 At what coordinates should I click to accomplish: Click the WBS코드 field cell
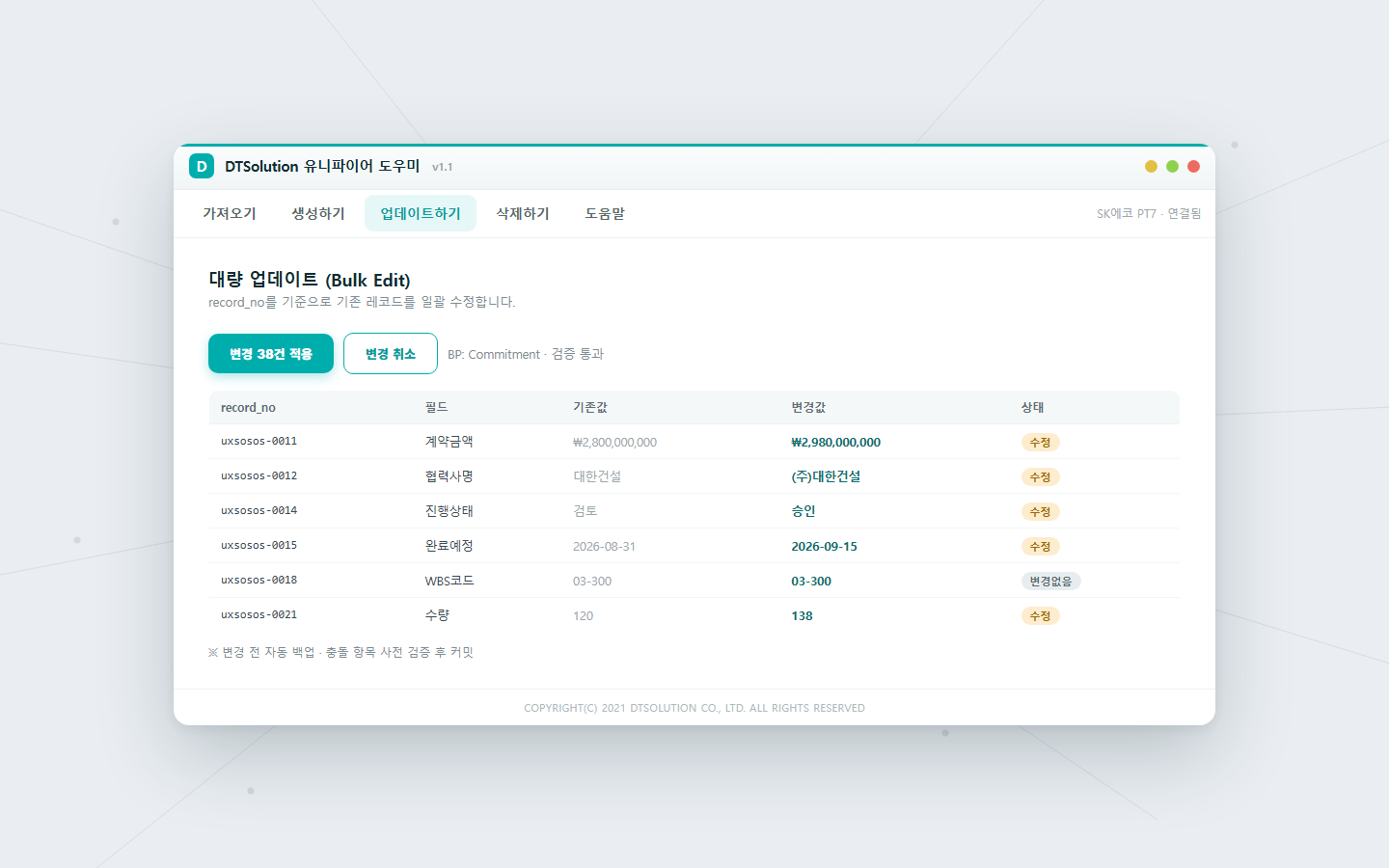[x=449, y=581]
